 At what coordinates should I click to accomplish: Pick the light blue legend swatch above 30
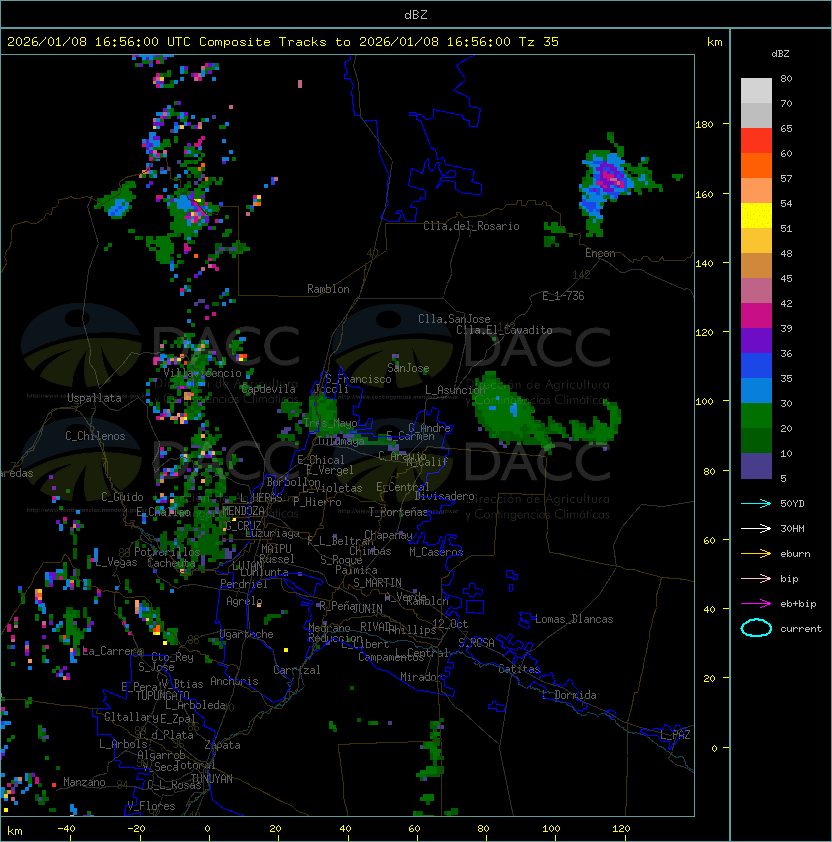point(756,390)
